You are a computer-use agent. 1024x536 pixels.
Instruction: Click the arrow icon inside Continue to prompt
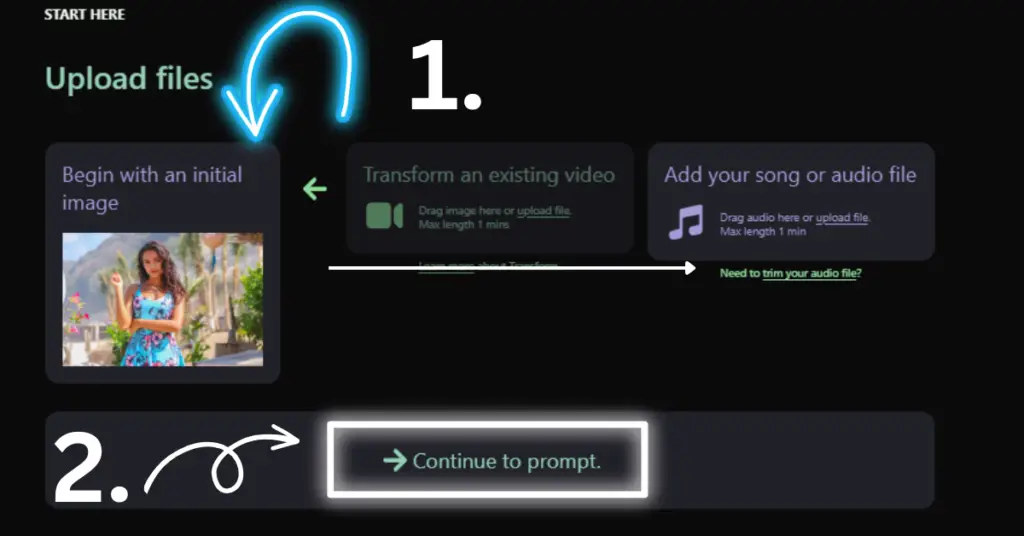pyautogui.click(x=395, y=460)
